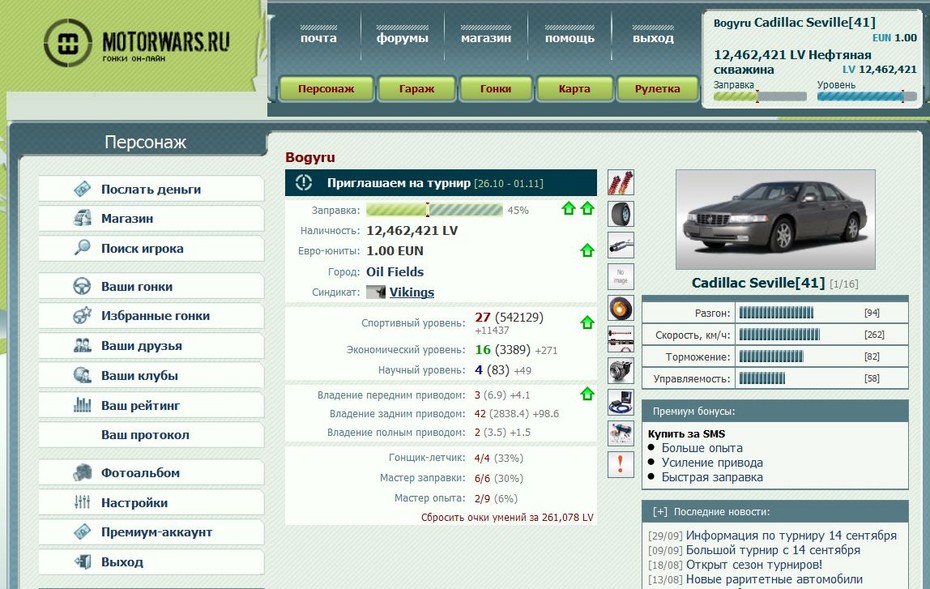Click the money icon beside Послать деньги
Screen dimensions: 930x589
pyautogui.click(x=82, y=189)
